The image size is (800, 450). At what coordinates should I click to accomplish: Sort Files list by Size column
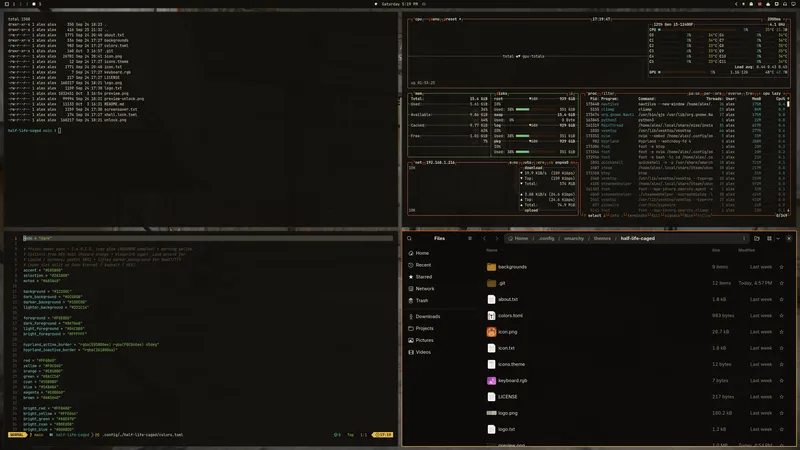716,251
